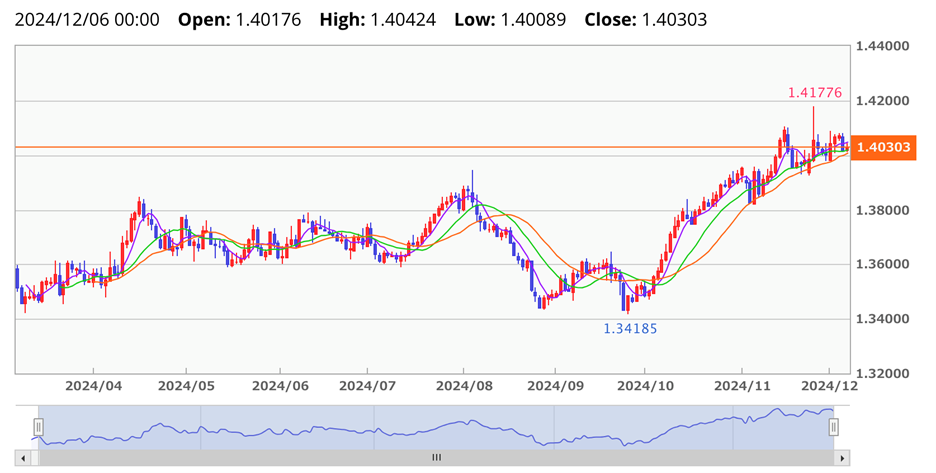Click the 1.42000 price axis label
The height and width of the screenshot is (473, 936).
pyautogui.click(x=882, y=100)
